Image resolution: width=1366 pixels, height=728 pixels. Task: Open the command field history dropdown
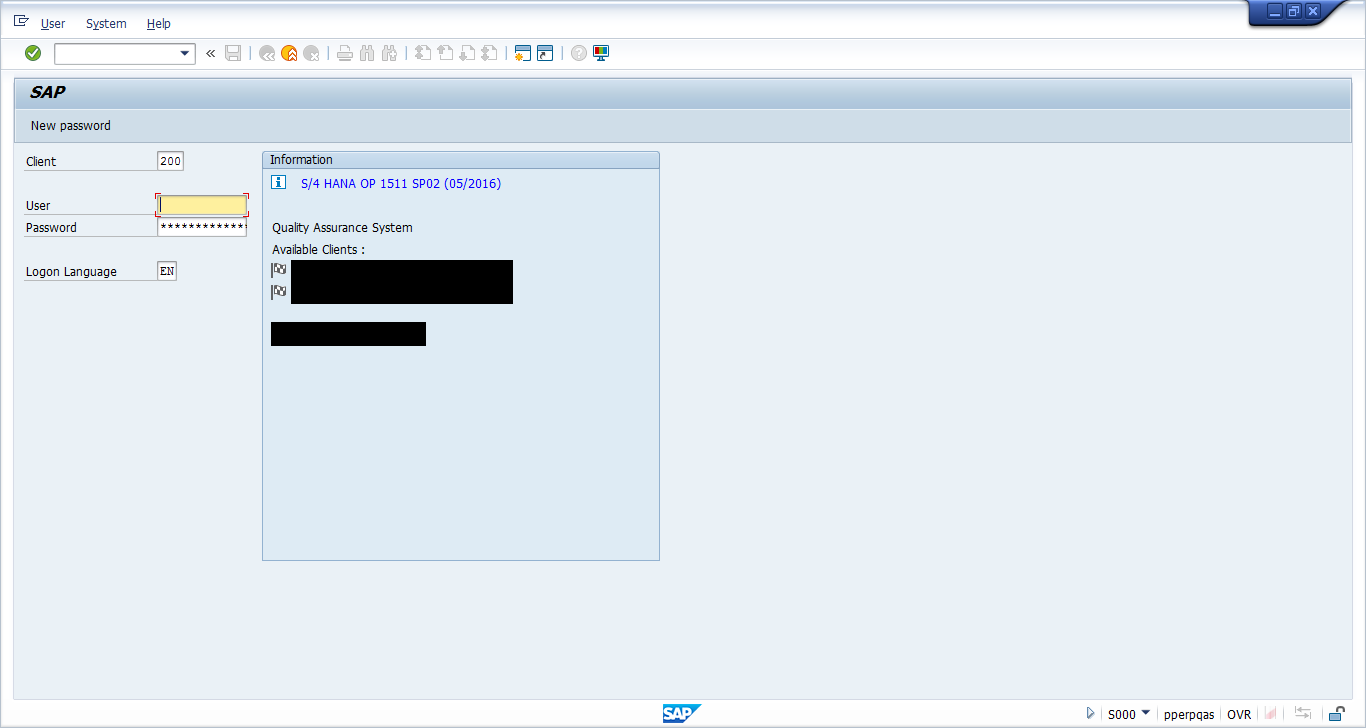tap(186, 53)
